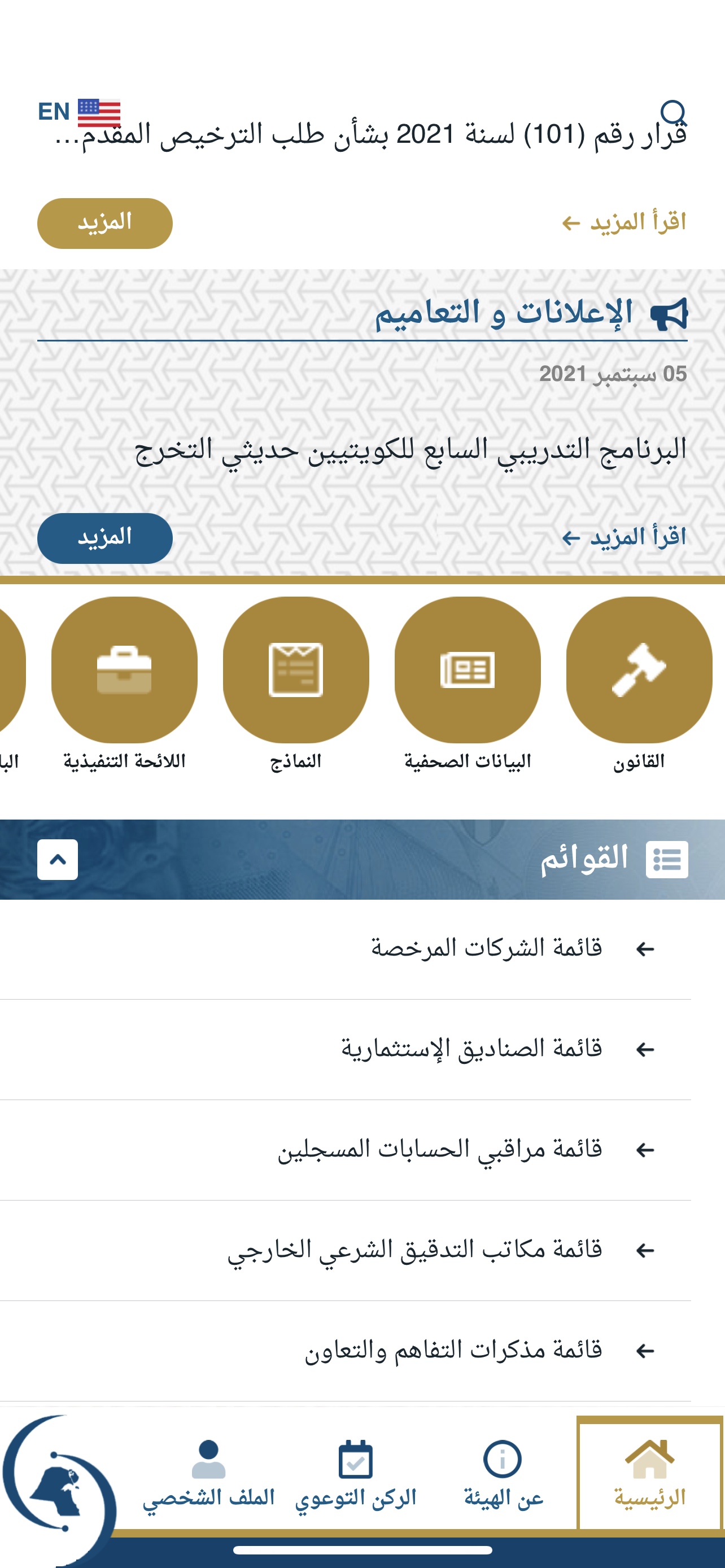Open قائمة الشركات المرخصة
725x1568 pixels.
(346, 949)
